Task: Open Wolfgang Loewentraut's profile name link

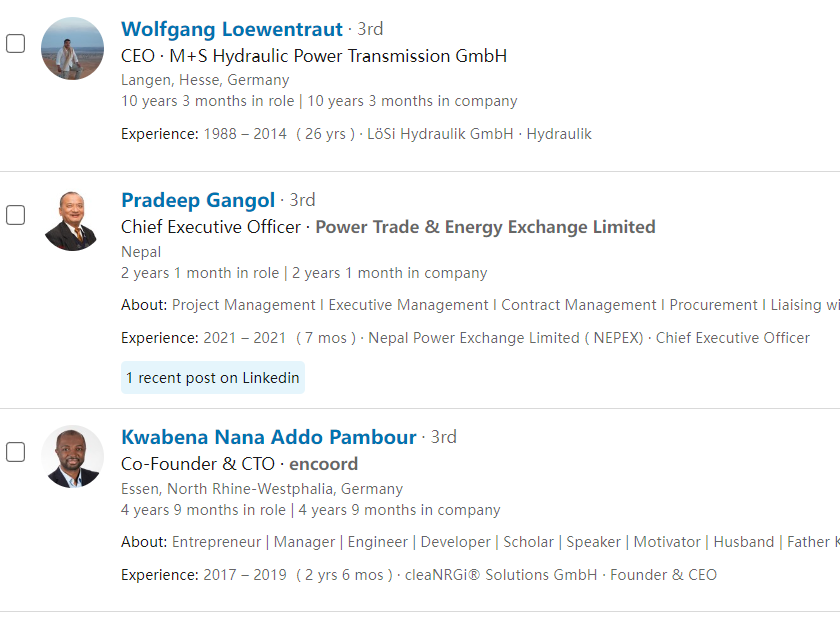Action: point(231,29)
